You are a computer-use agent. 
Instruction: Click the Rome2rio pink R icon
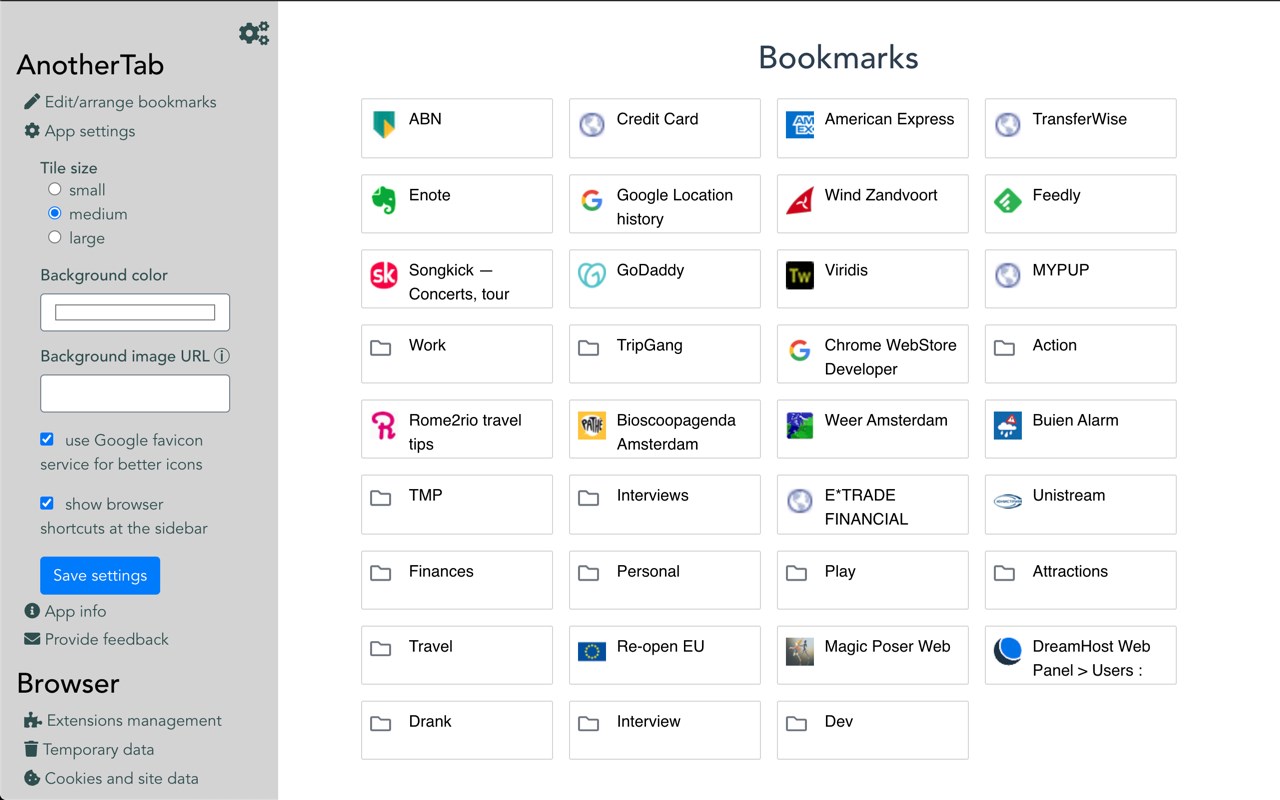coord(383,425)
